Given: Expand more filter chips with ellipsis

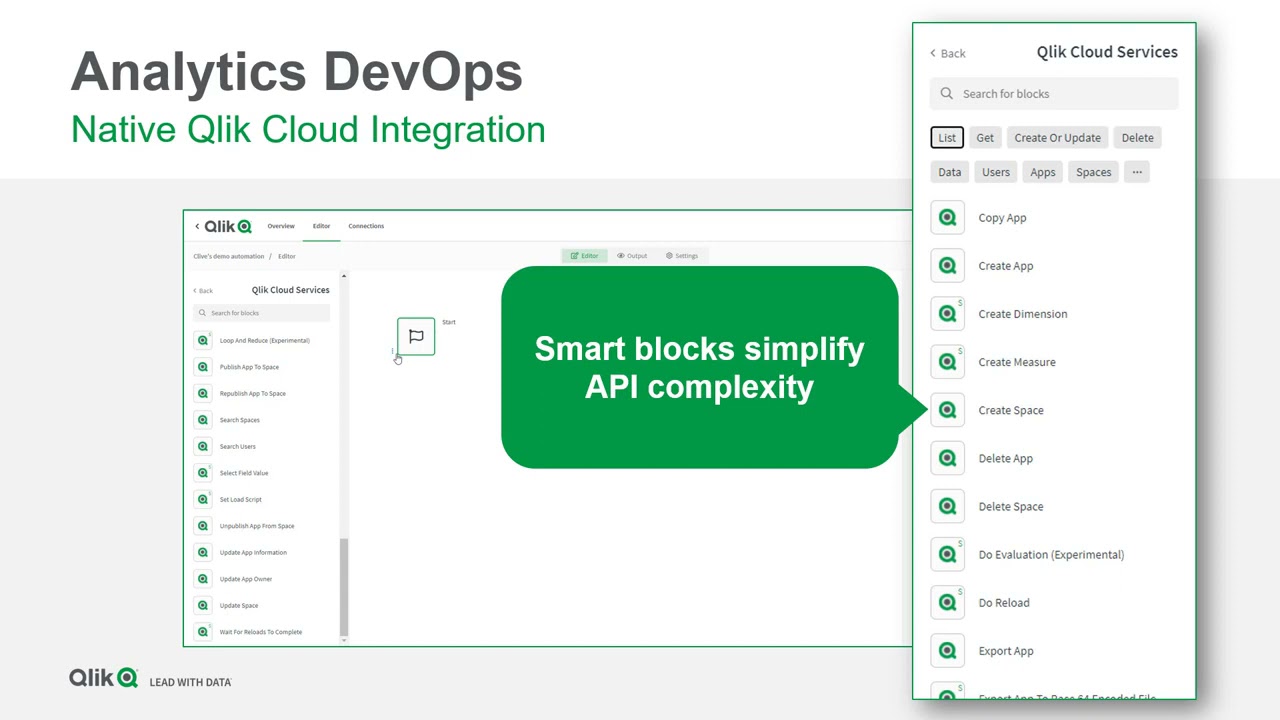Looking at the screenshot, I should [1137, 172].
